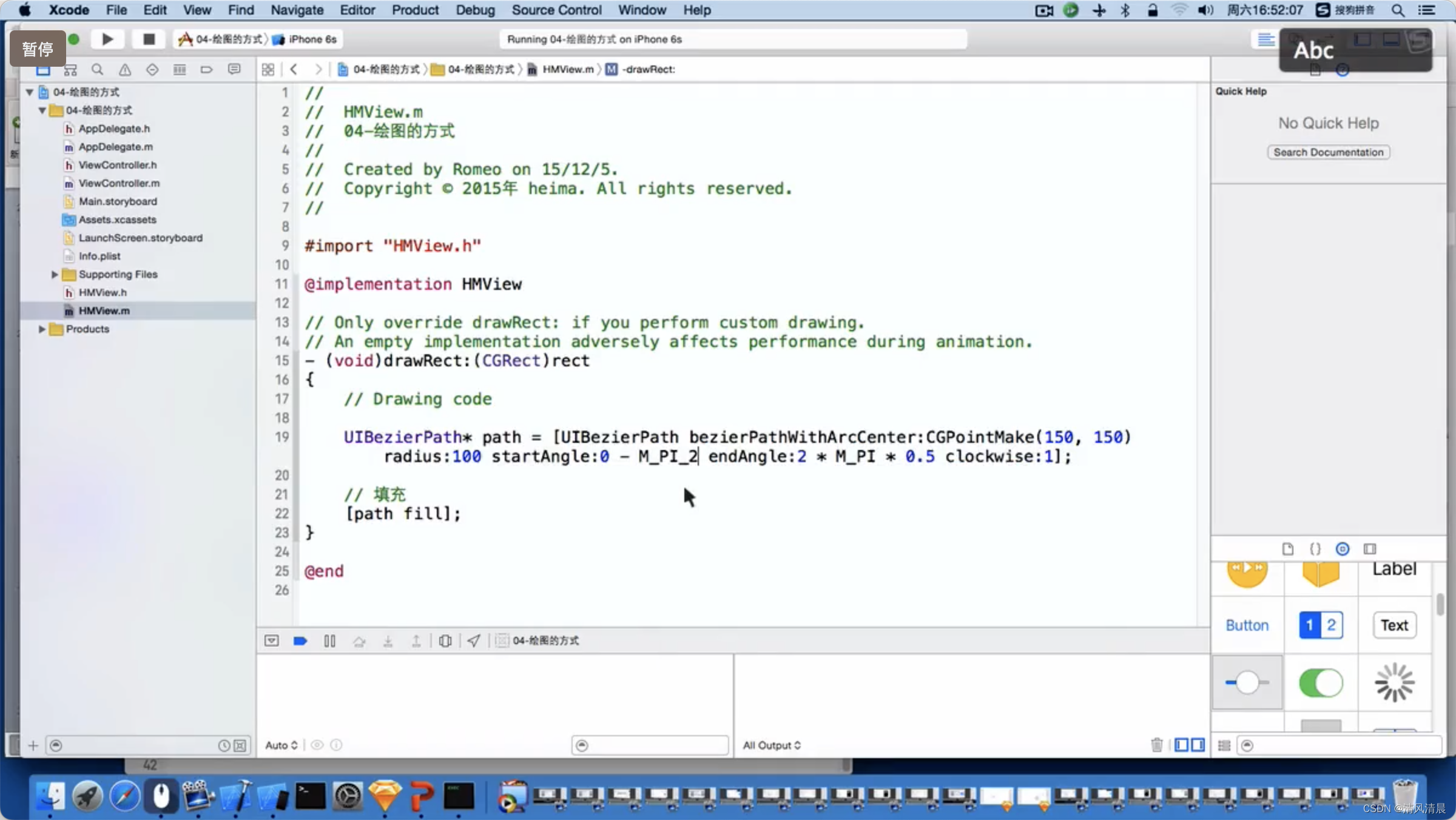The height and width of the screenshot is (820, 1456).
Task: Open the scheme selector 04-绘图的方式
Action: click(x=221, y=39)
